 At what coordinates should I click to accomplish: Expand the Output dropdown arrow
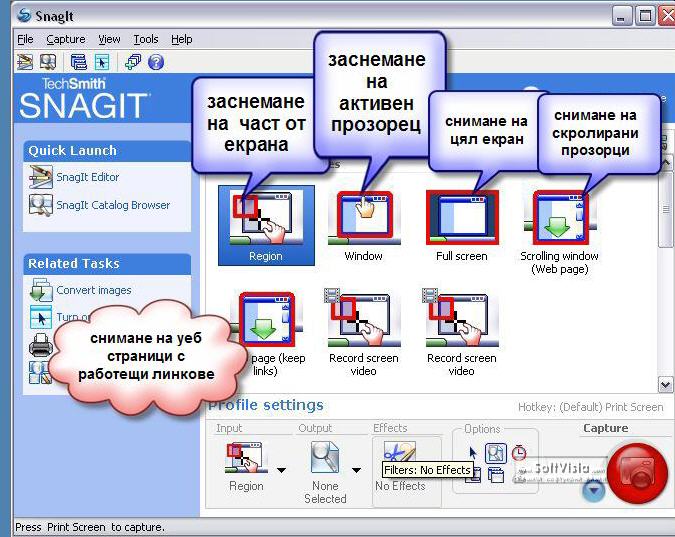(356, 470)
